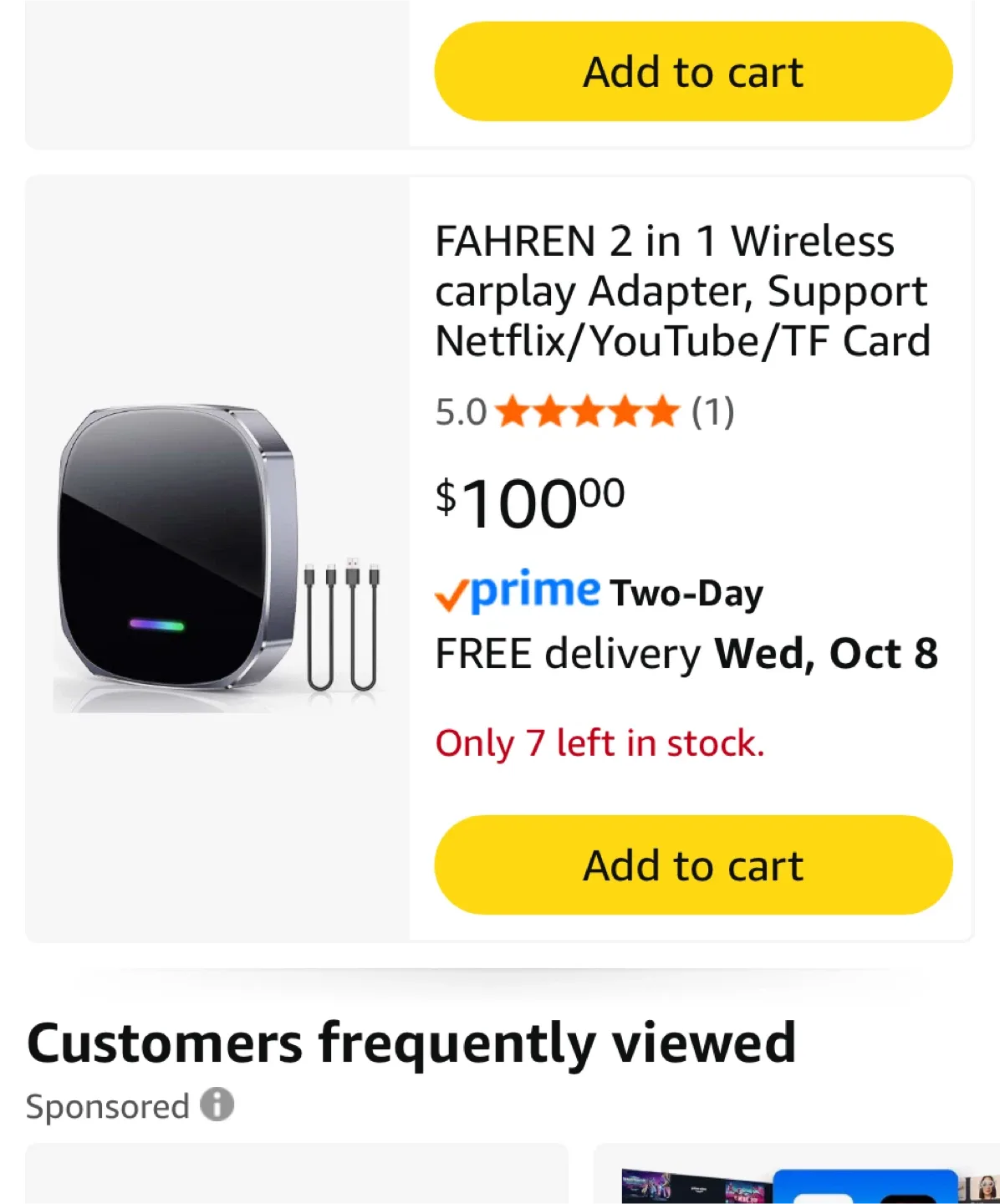1000x1204 pixels.
Task: Tap the orange five-star rating icons
Action: (587, 411)
